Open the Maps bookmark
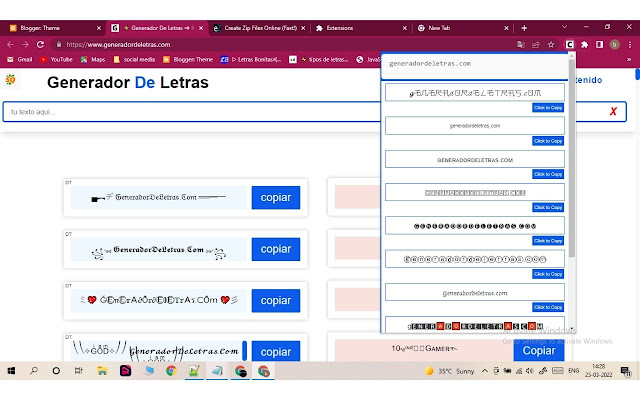640x400 pixels. pyautogui.click(x=93, y=60)
